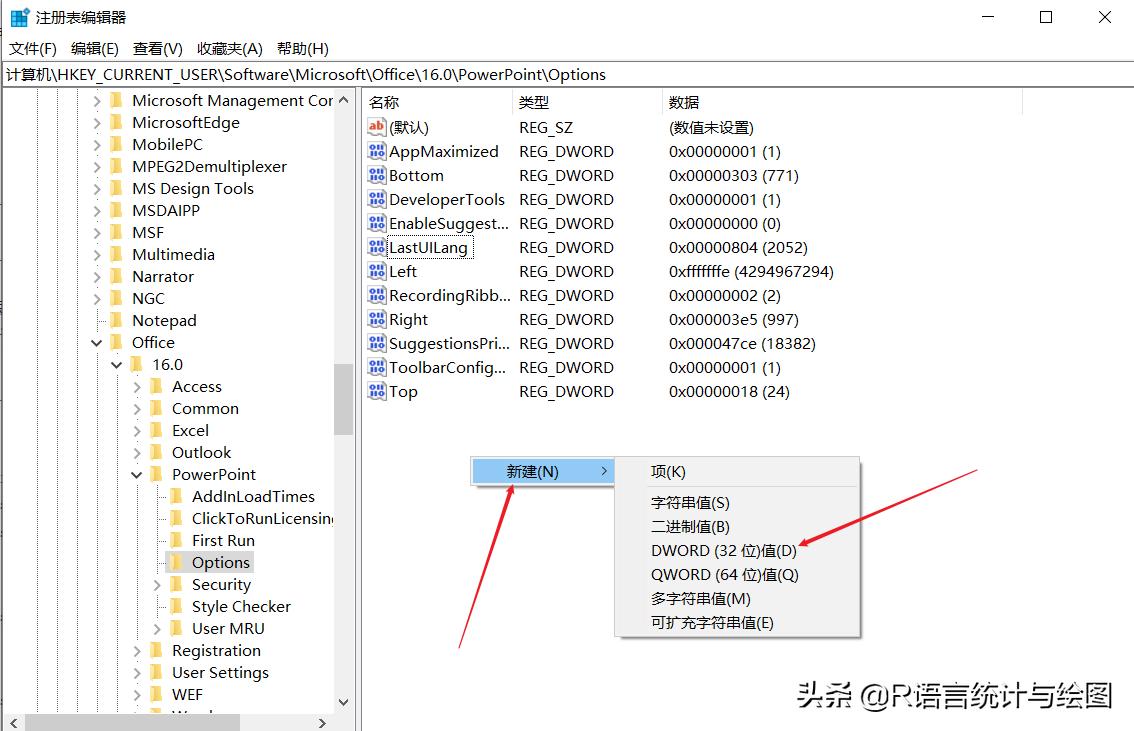Click tree horizontal scrollbar right arrow

323,723
